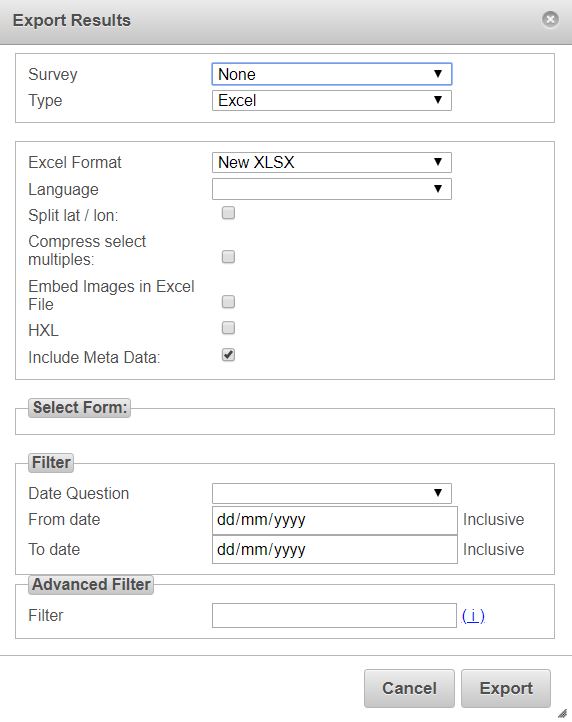Expand the Excel Format dropdown

tap(332, 162)
